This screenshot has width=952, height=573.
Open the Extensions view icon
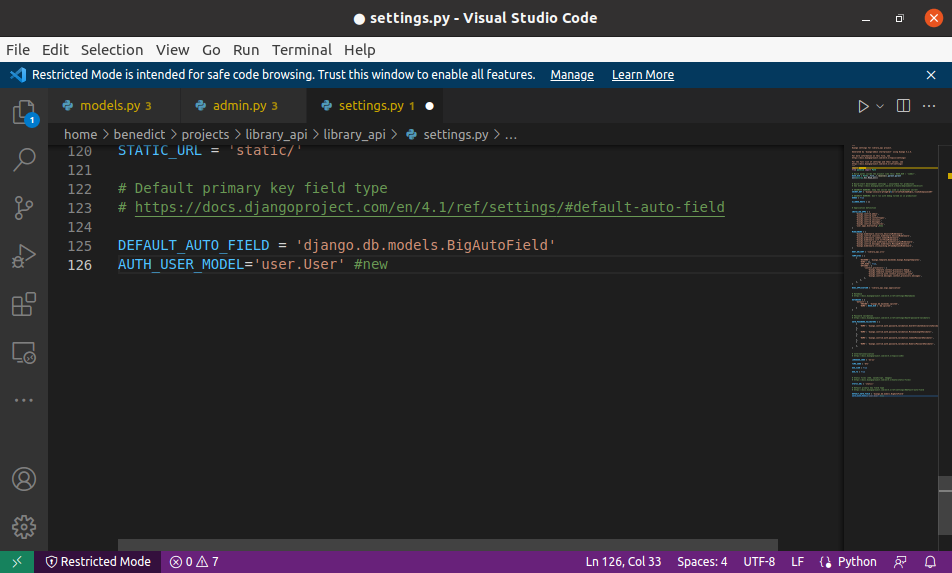point(24,304)
